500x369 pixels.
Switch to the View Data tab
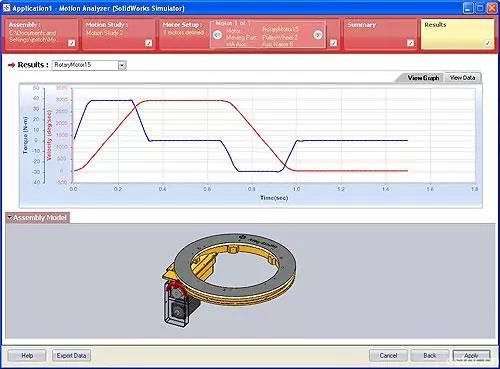[463, 78]
